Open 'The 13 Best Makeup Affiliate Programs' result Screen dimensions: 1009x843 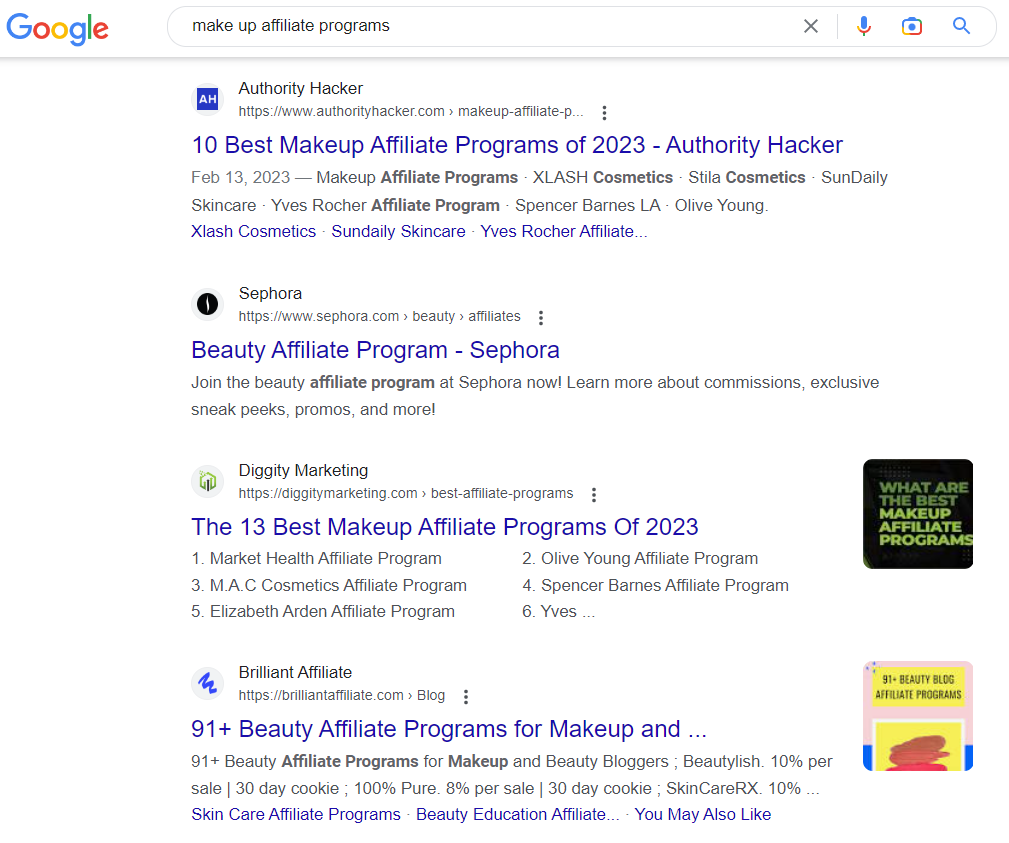[x=445, y=526]
